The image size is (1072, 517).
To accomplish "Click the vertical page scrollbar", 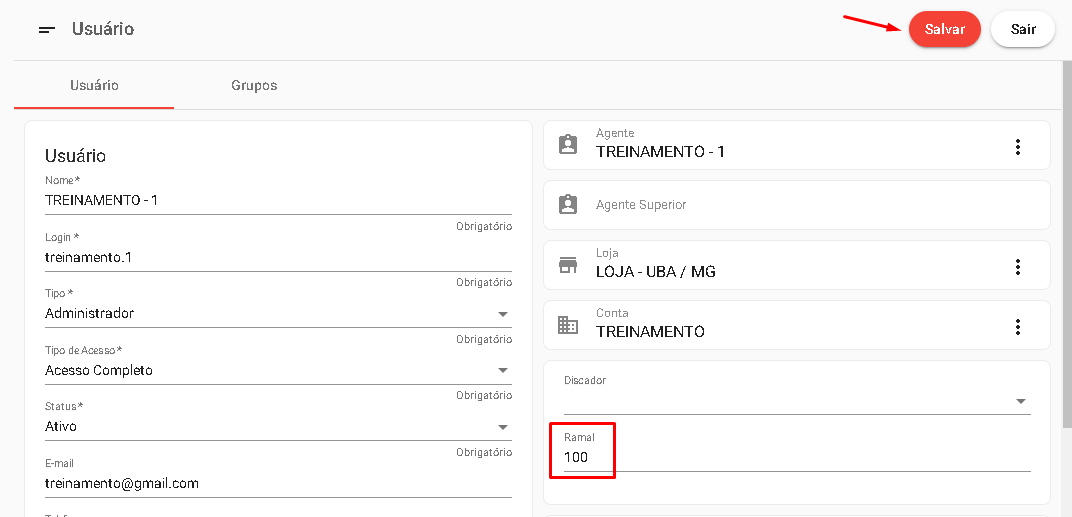I will (1067, 245).
